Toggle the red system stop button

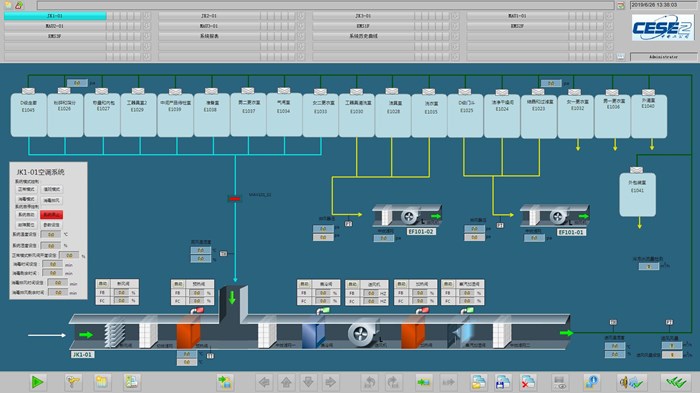[51, 215]
